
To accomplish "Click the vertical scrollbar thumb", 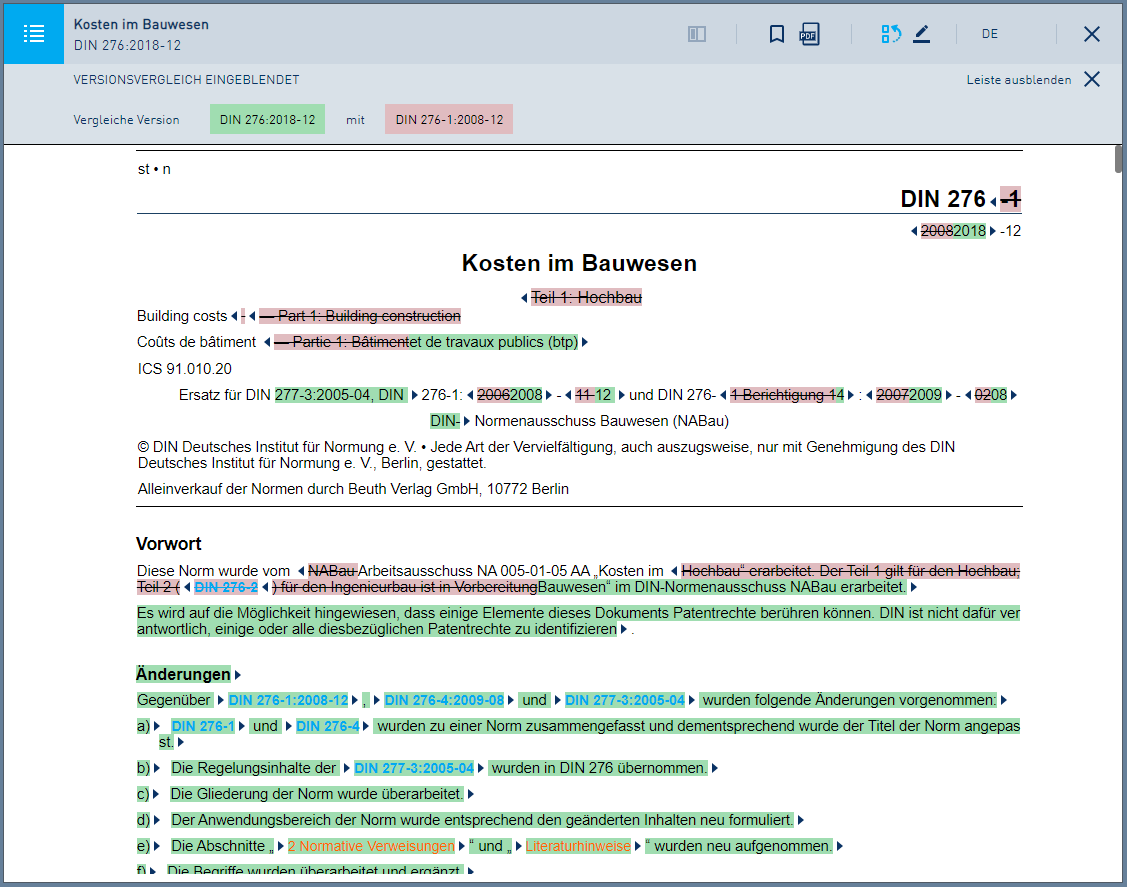I will 1118,159.
